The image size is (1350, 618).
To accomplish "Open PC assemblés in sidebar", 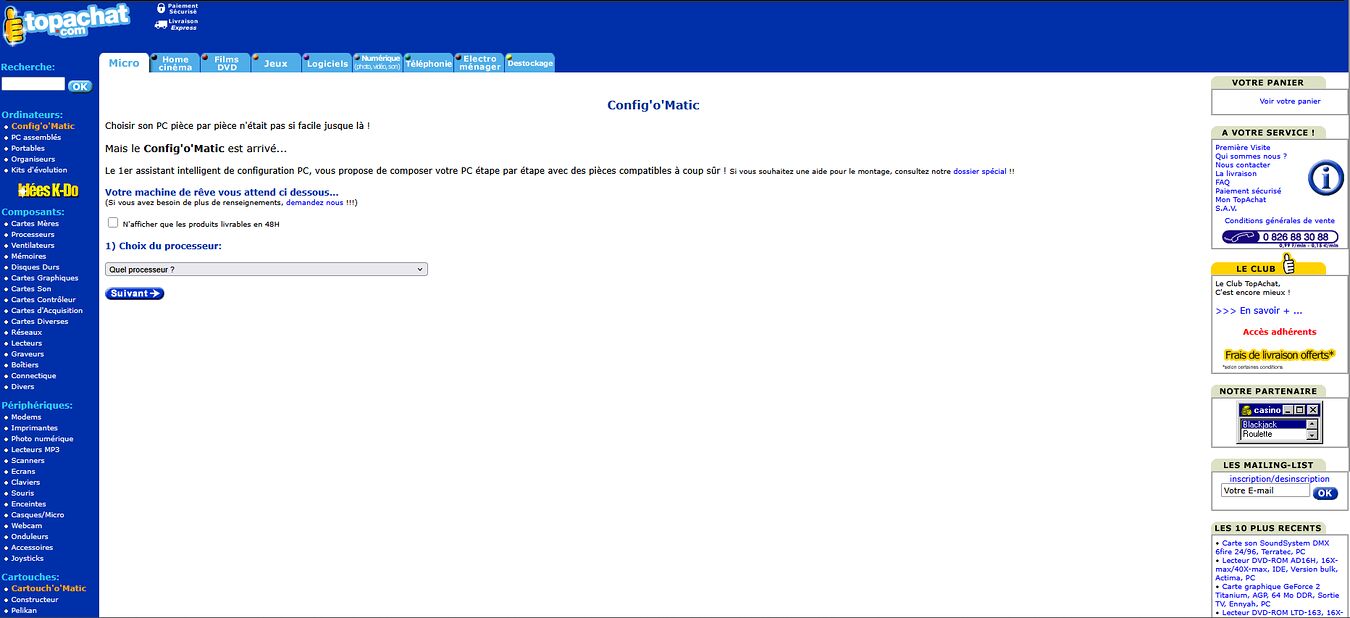I will (x=36, y=138).
